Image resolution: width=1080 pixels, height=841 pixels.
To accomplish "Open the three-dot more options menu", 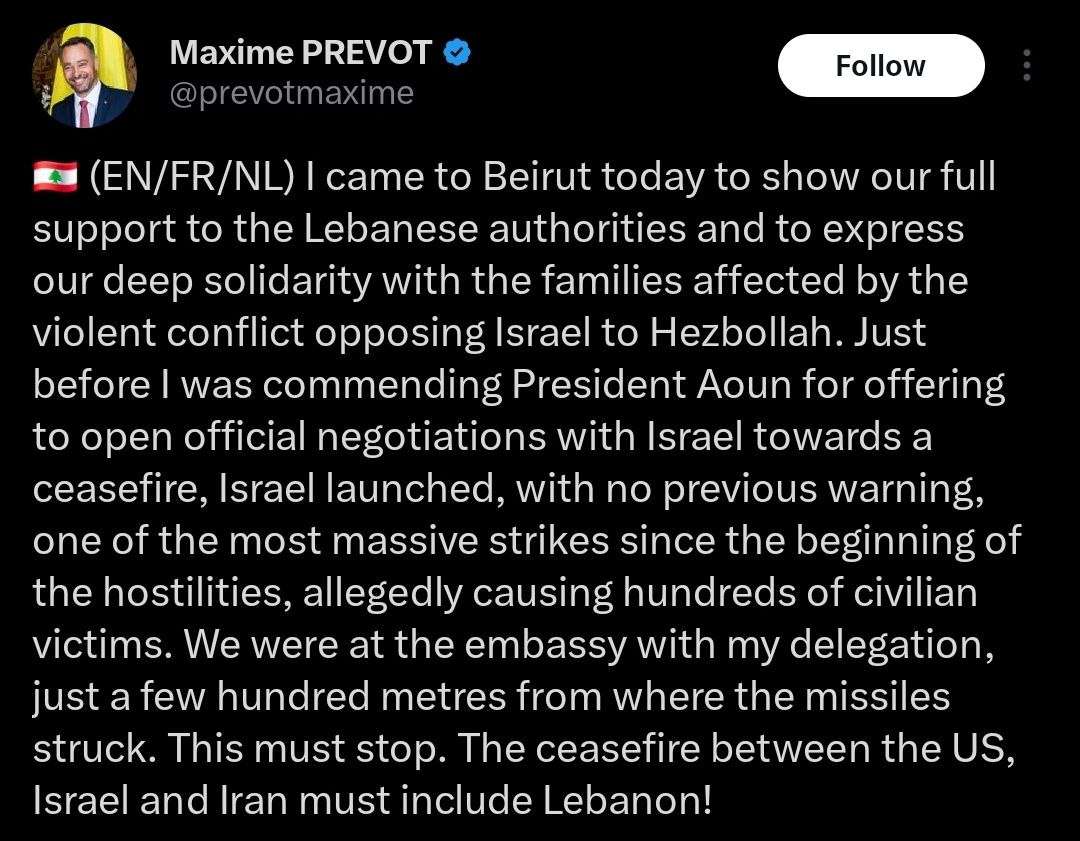I will 1027,66.
